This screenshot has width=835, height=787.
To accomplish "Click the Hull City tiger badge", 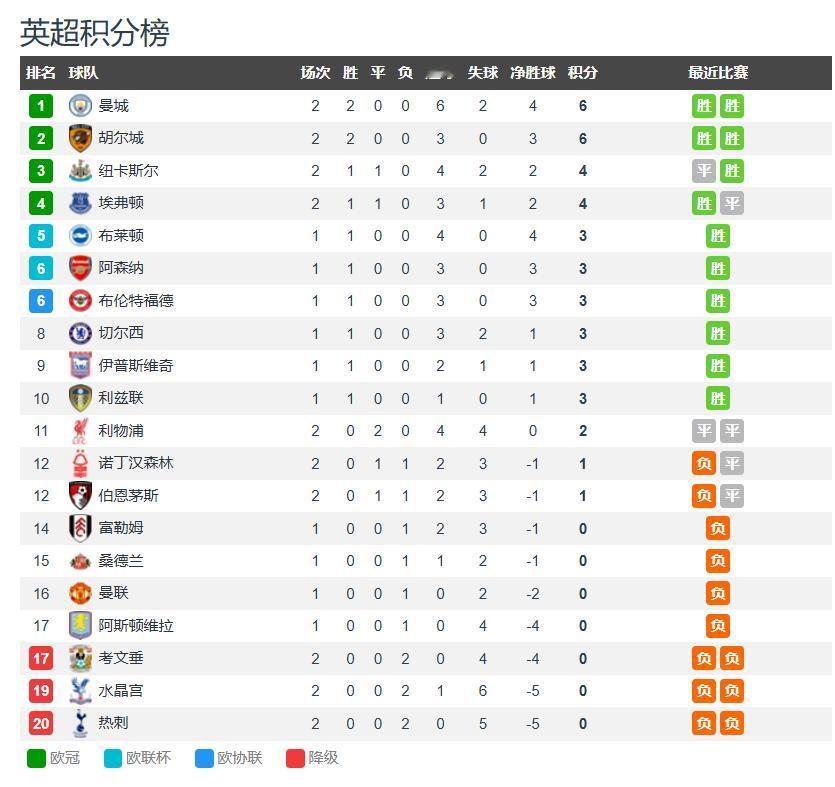I will [x=80, y=138].
